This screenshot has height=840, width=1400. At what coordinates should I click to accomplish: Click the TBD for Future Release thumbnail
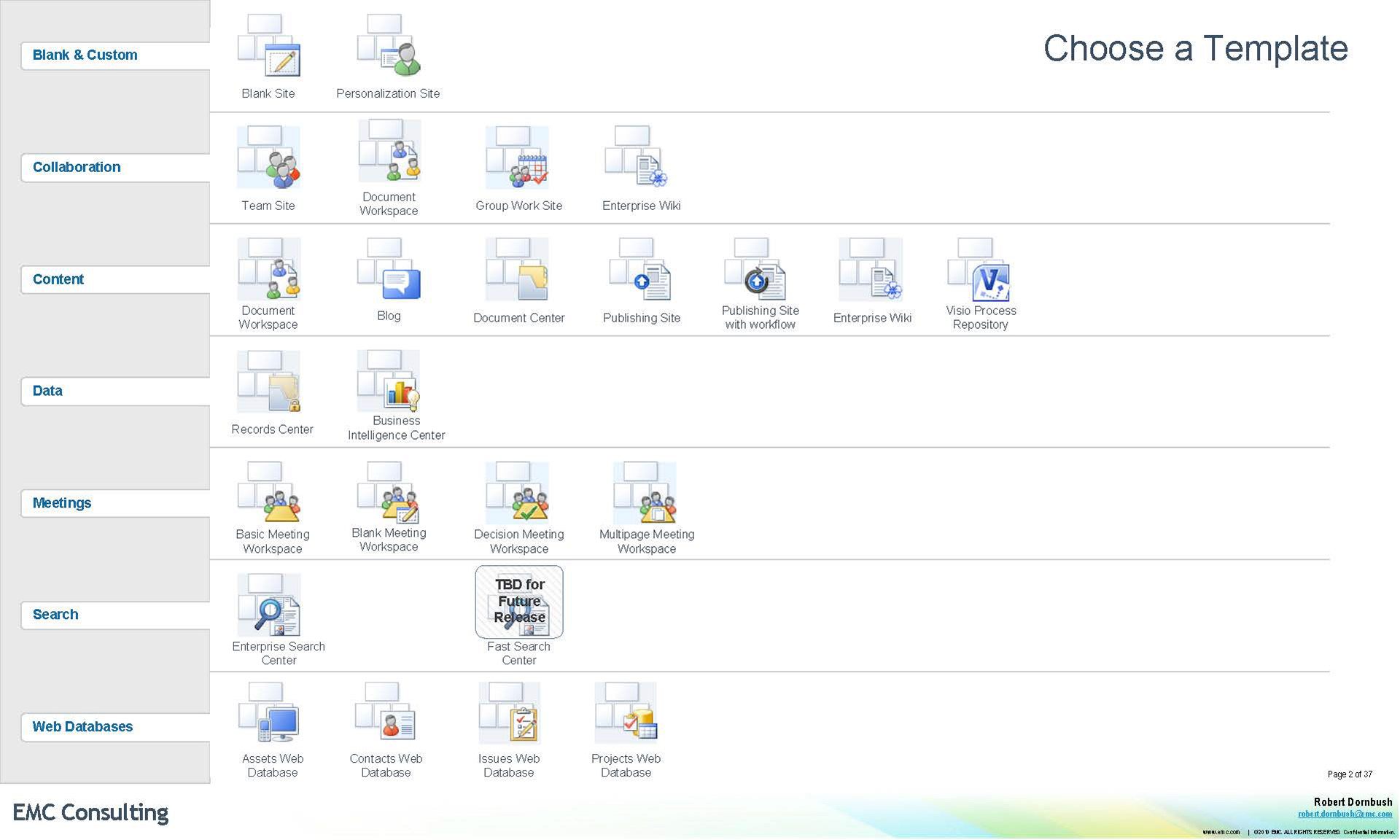(519, 602)
